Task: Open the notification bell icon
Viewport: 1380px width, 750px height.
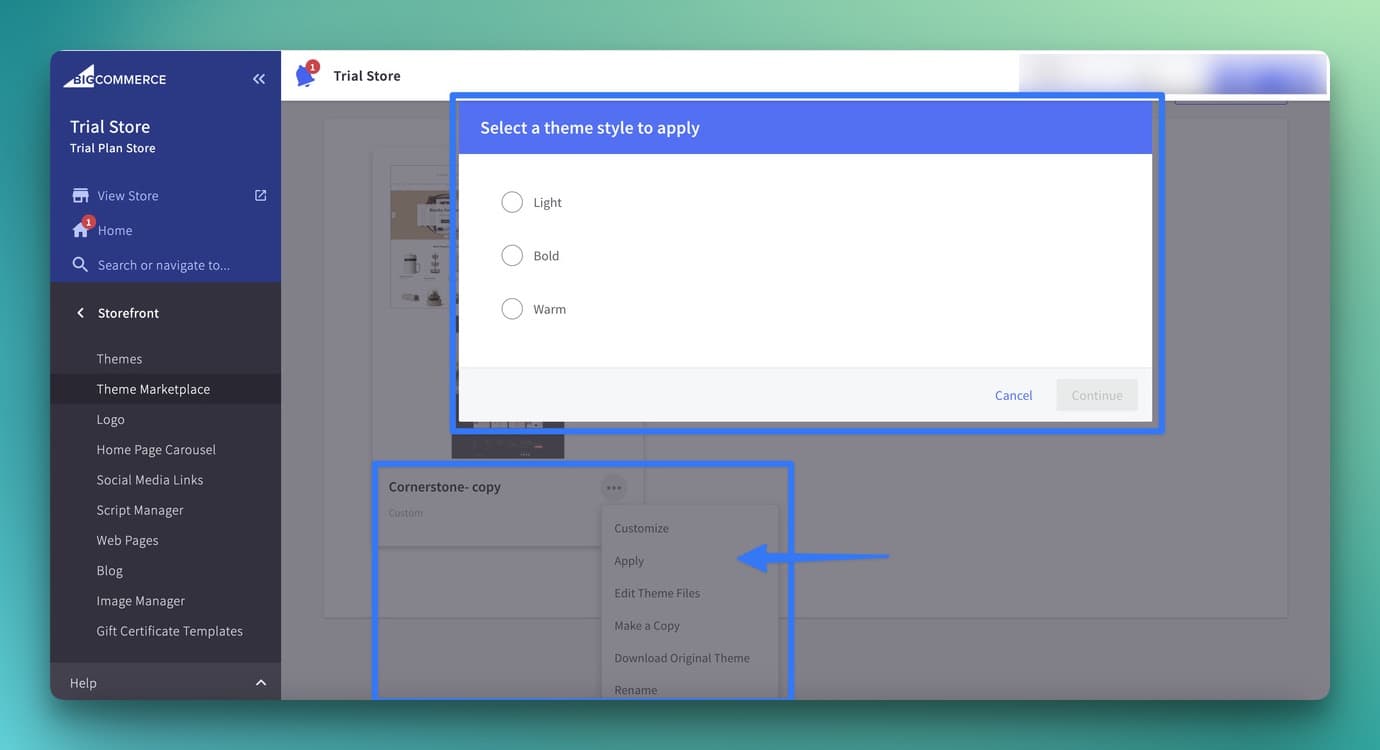Action: (306, 75)
